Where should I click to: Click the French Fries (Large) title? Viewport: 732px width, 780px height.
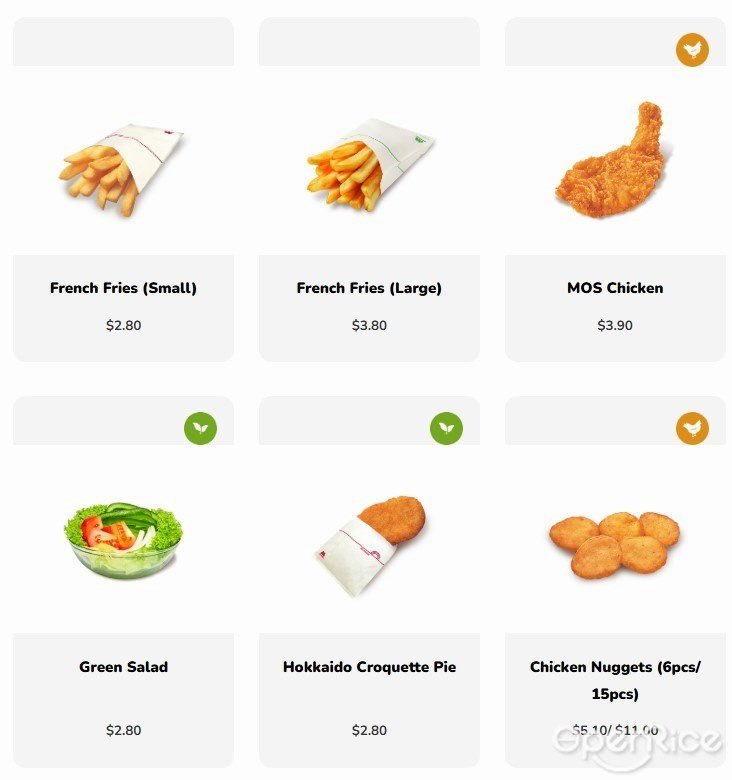[369, 288]
